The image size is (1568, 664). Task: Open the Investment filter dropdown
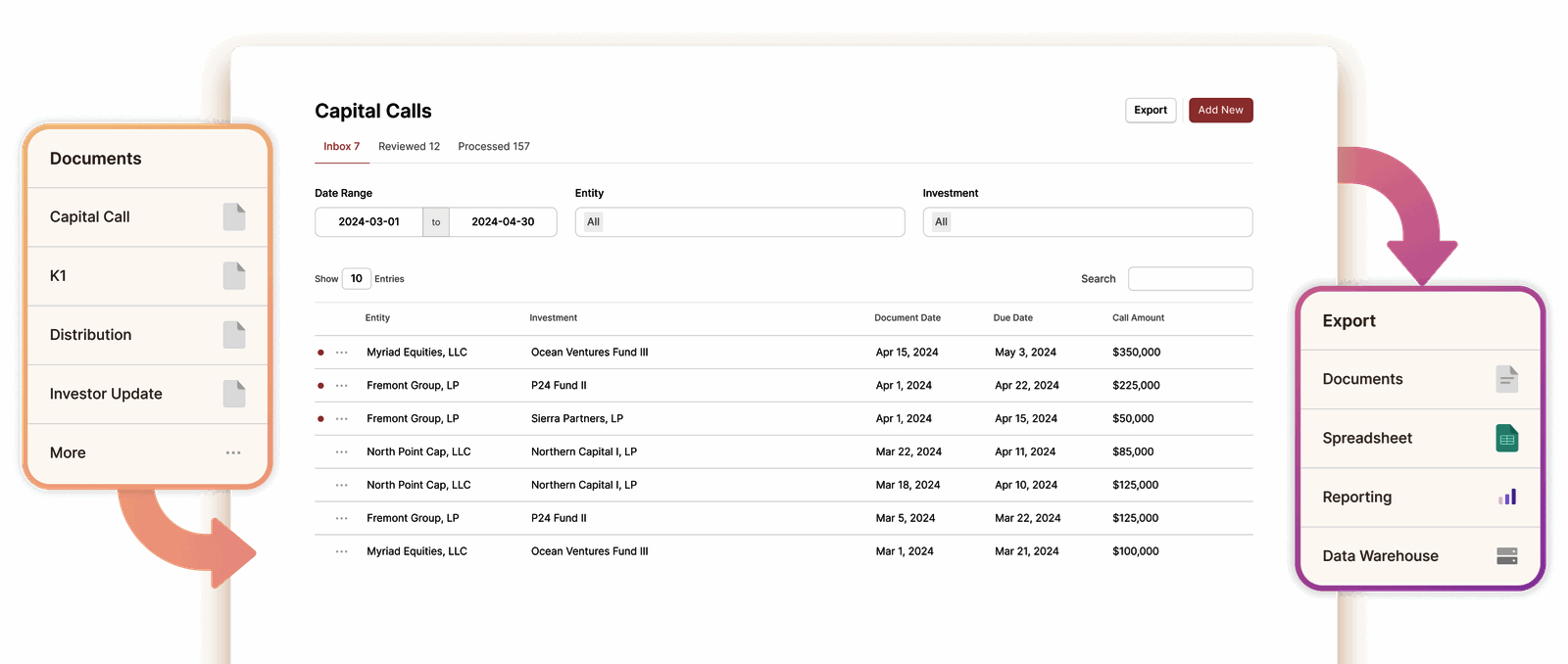tap(1088, 222)
